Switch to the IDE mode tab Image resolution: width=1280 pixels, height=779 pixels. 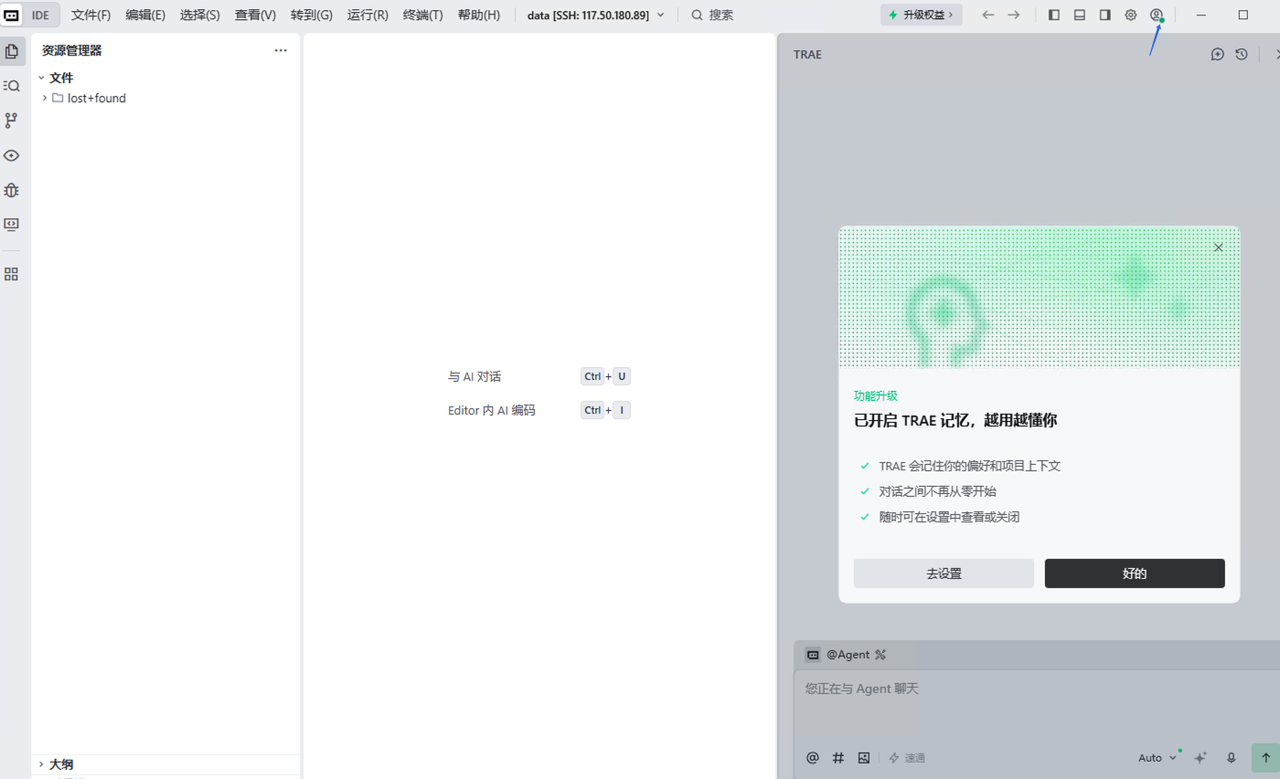pyautogui.click(x=41, y=15)
